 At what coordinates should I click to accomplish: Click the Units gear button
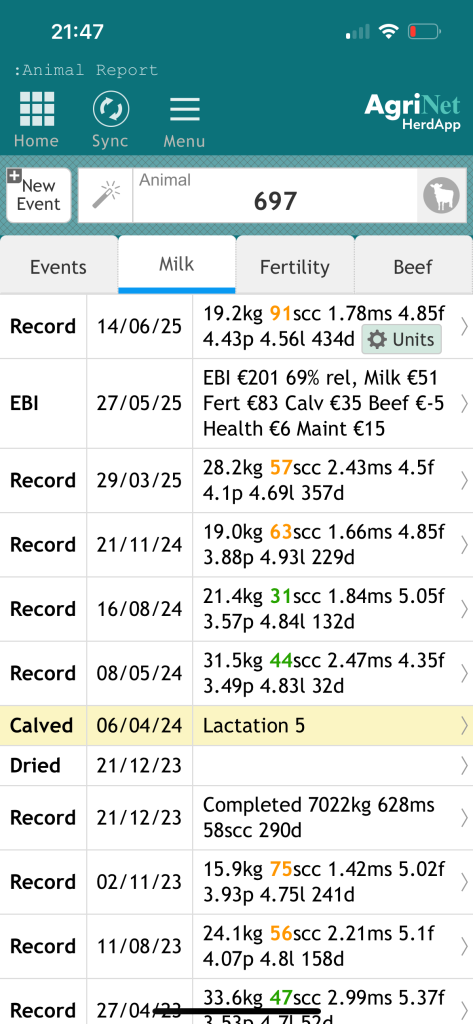[x=401, y=340]
